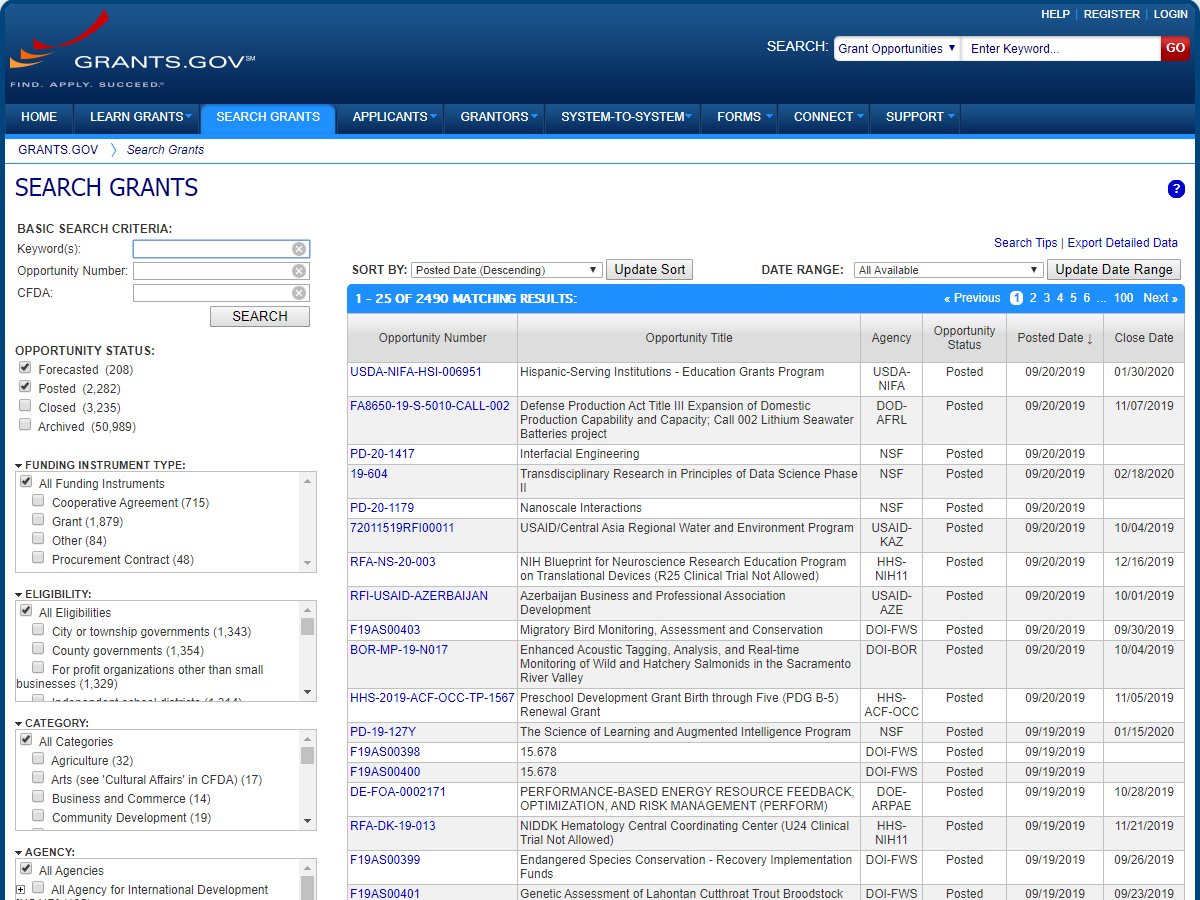
Task: Click the Funding Instrument list scrollbar
Action: pos(308,520)
